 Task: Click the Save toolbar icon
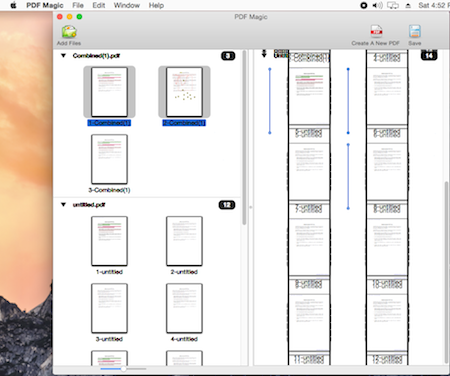pos(415,32)
